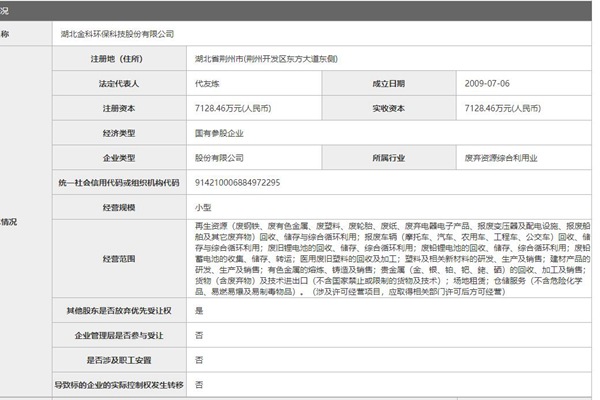Screen dimensions: 600x400
Task: Click the 是否涉及职工安置 label cell
Action: (118, 359)
